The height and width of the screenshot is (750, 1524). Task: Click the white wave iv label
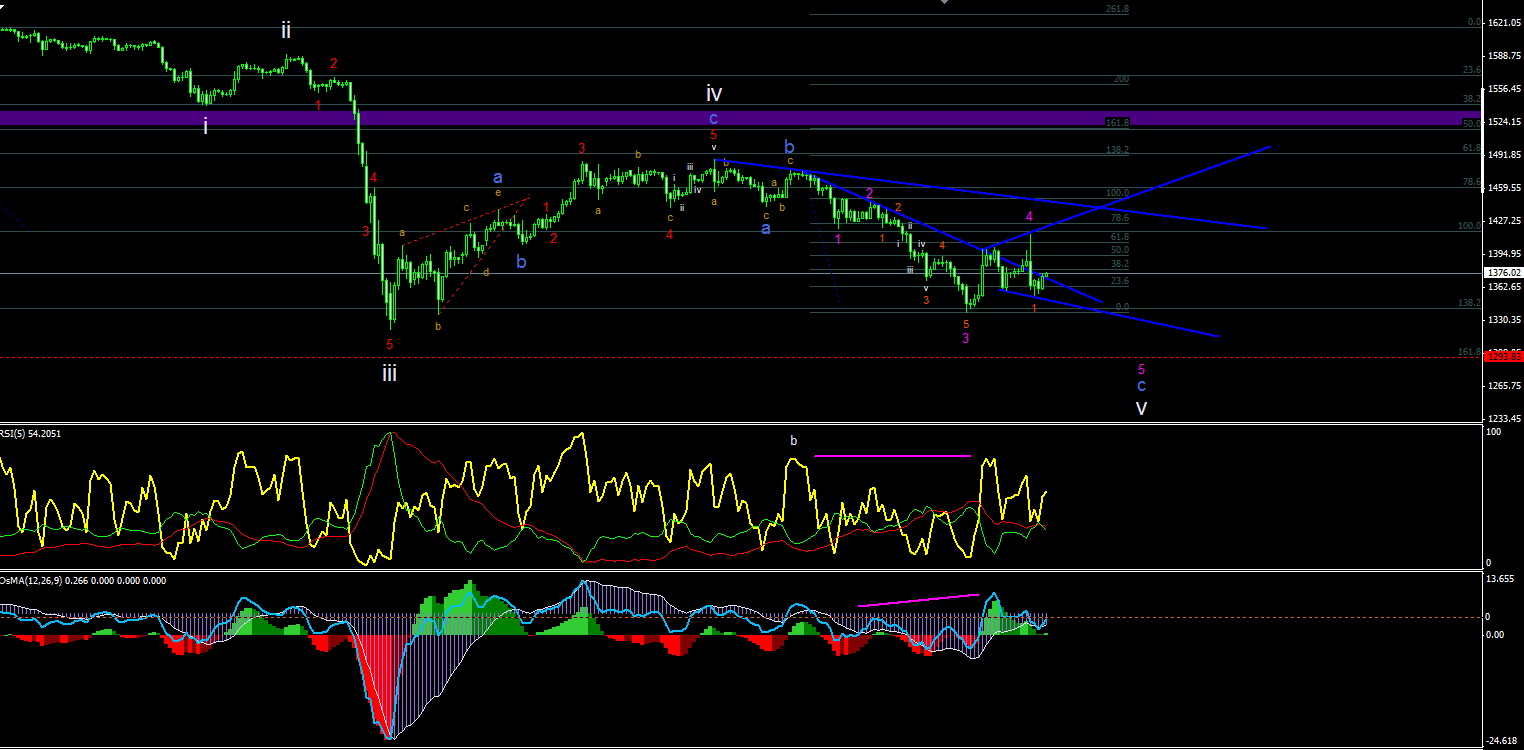pyautogui.click(x=714, y=94)
